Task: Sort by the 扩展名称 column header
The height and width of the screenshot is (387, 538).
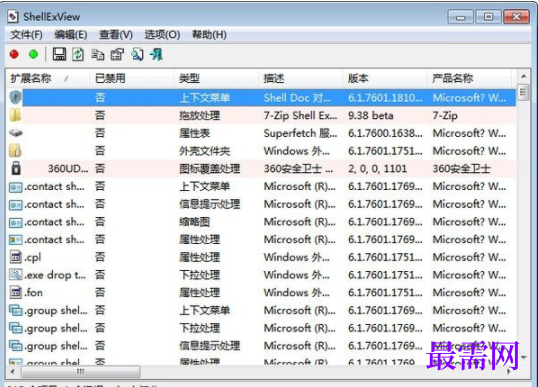Action: click(47, 78)
